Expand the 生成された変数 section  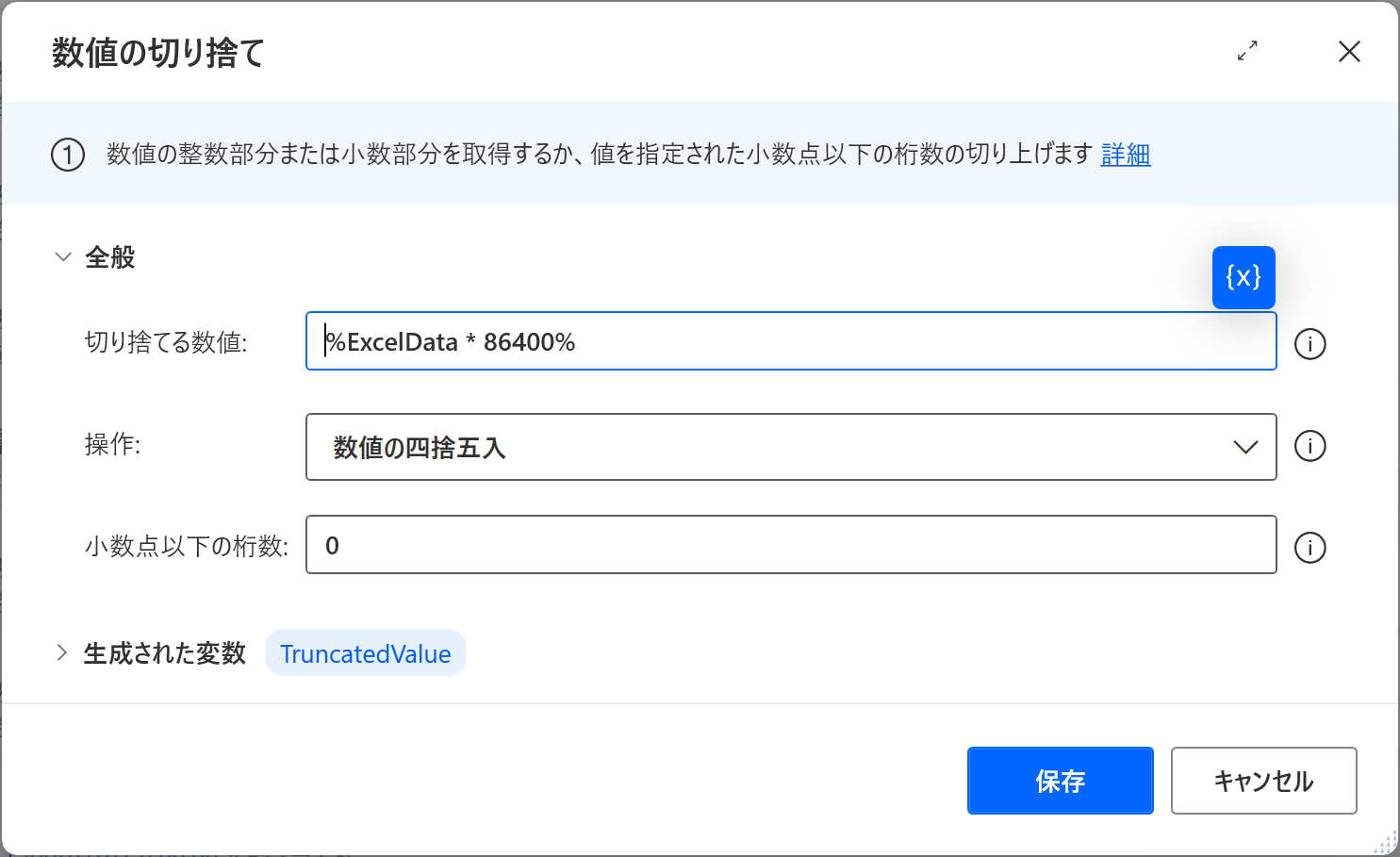tap(62, 652)
